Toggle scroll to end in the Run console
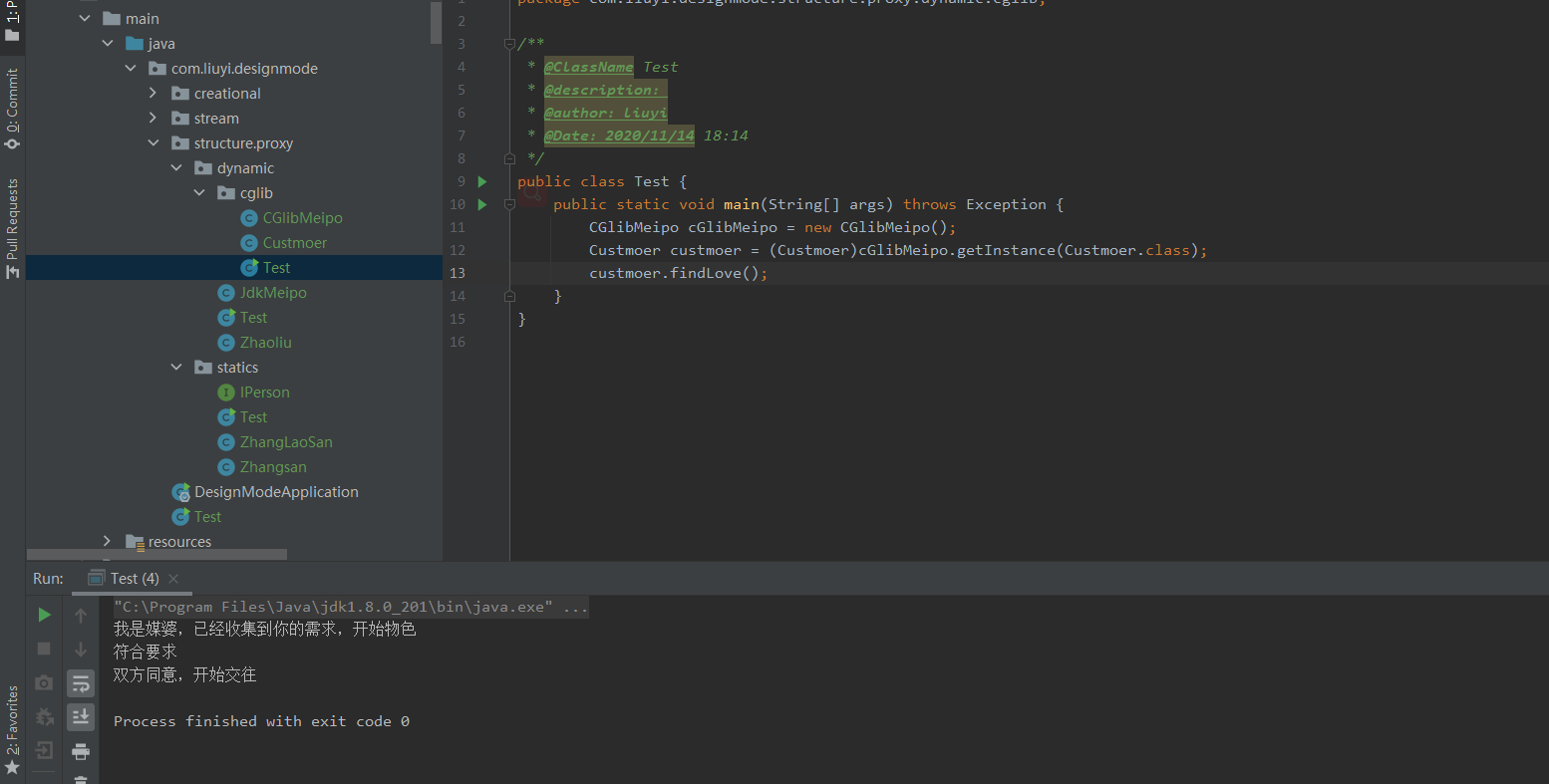 [x=81, y=717]
